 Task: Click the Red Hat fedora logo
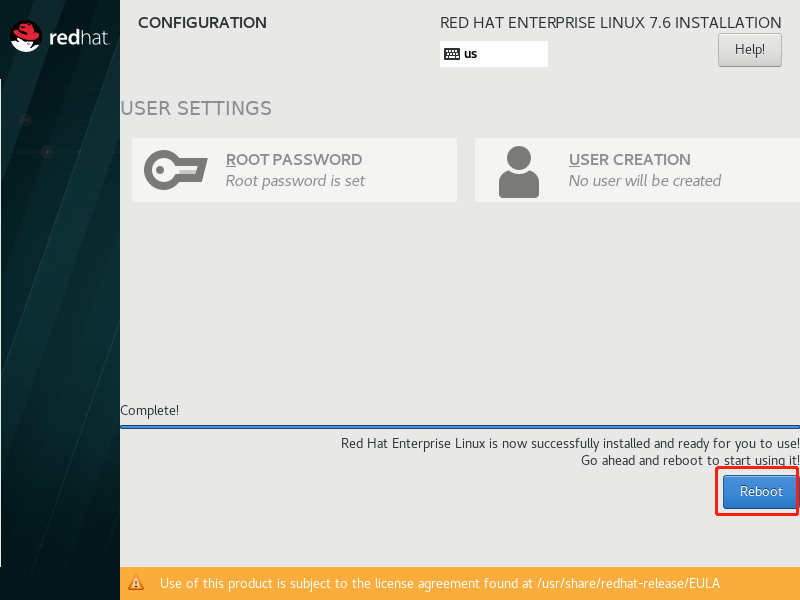[26, 36]
